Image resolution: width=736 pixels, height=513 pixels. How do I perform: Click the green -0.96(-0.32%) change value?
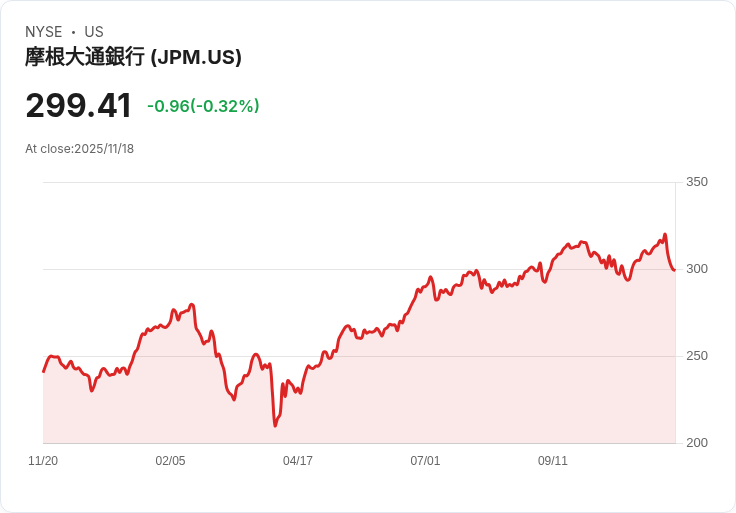tap(203, 106)
